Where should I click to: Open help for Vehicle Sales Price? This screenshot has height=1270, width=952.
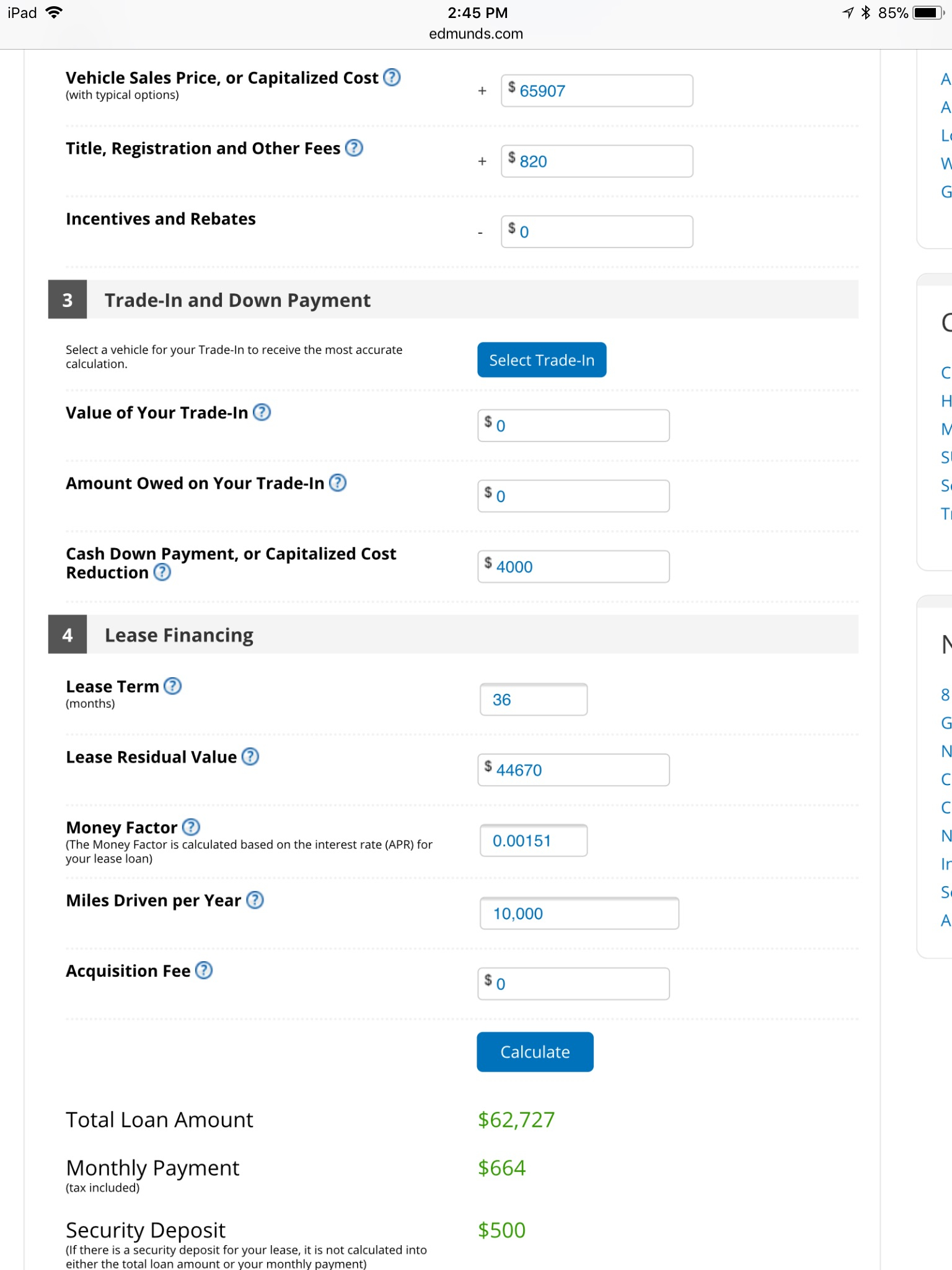(392, 78)
